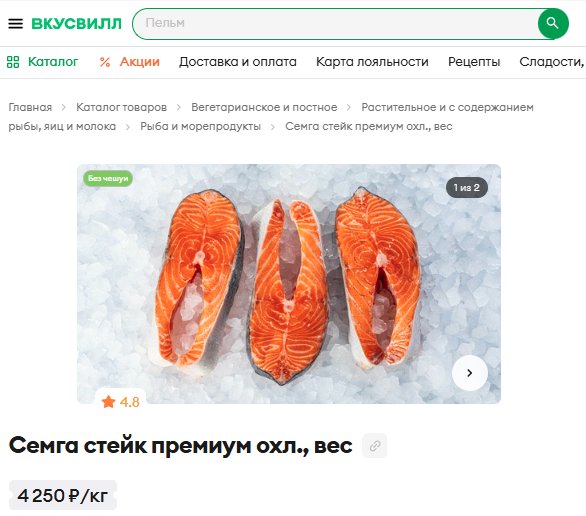The width and height of the screenshot is (586, 516).
Task: Open the hamburger menu icon
Action: [x=15, y=24]
